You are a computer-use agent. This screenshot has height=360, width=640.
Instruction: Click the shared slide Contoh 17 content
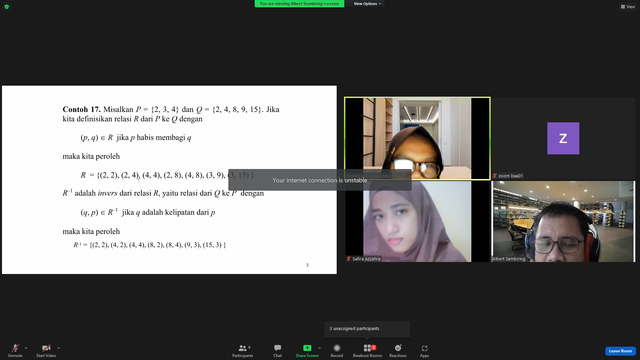pyautogui.click(x=169, y=180)
